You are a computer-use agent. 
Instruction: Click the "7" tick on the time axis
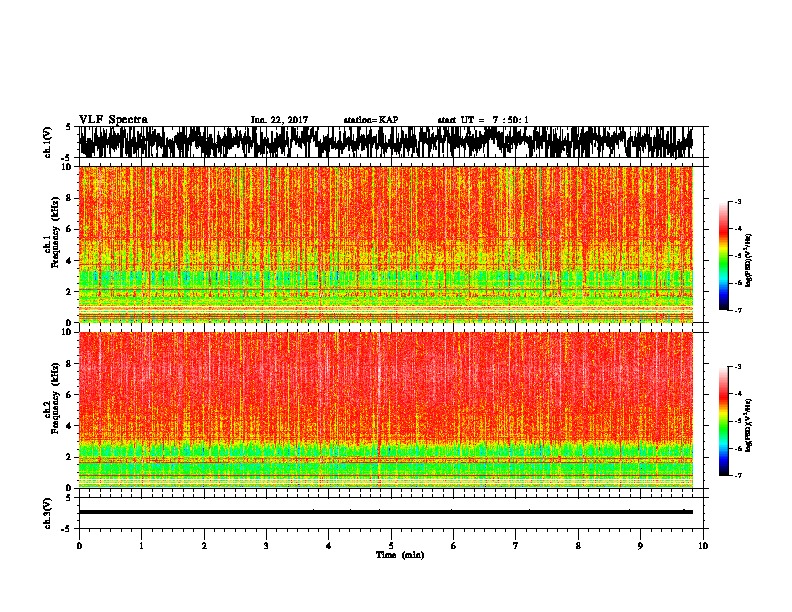tap(516, 546)
